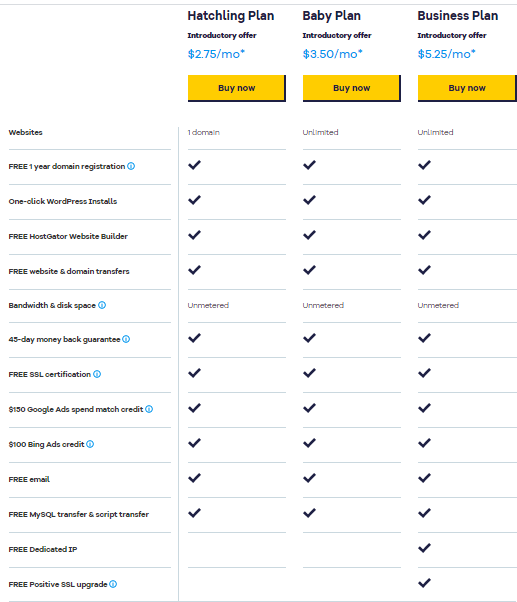Click the Business Plan heading

point(458,16)
